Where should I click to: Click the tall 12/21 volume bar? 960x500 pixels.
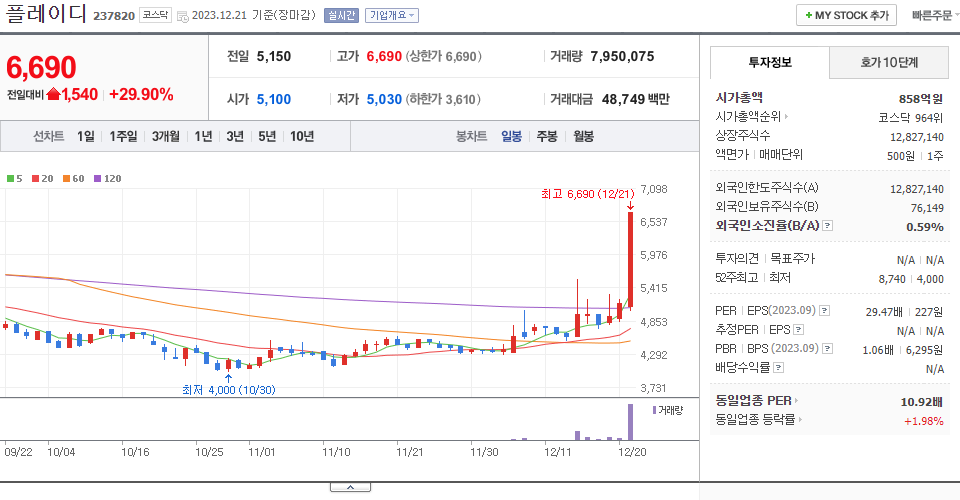pyautogui.click(x=630, y=422)
